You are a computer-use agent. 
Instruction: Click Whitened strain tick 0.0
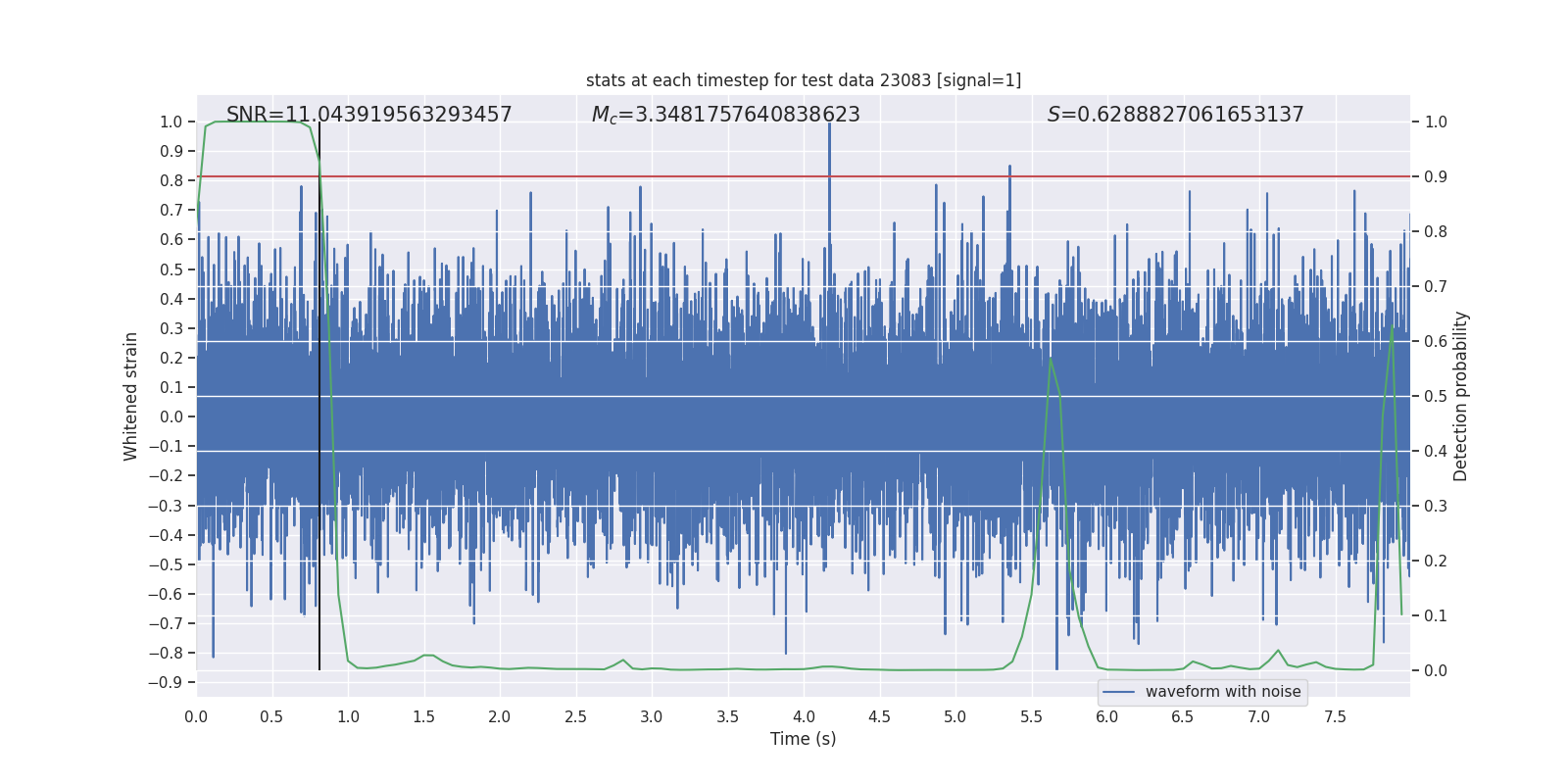pyautogui.click(x=171, y=416)
